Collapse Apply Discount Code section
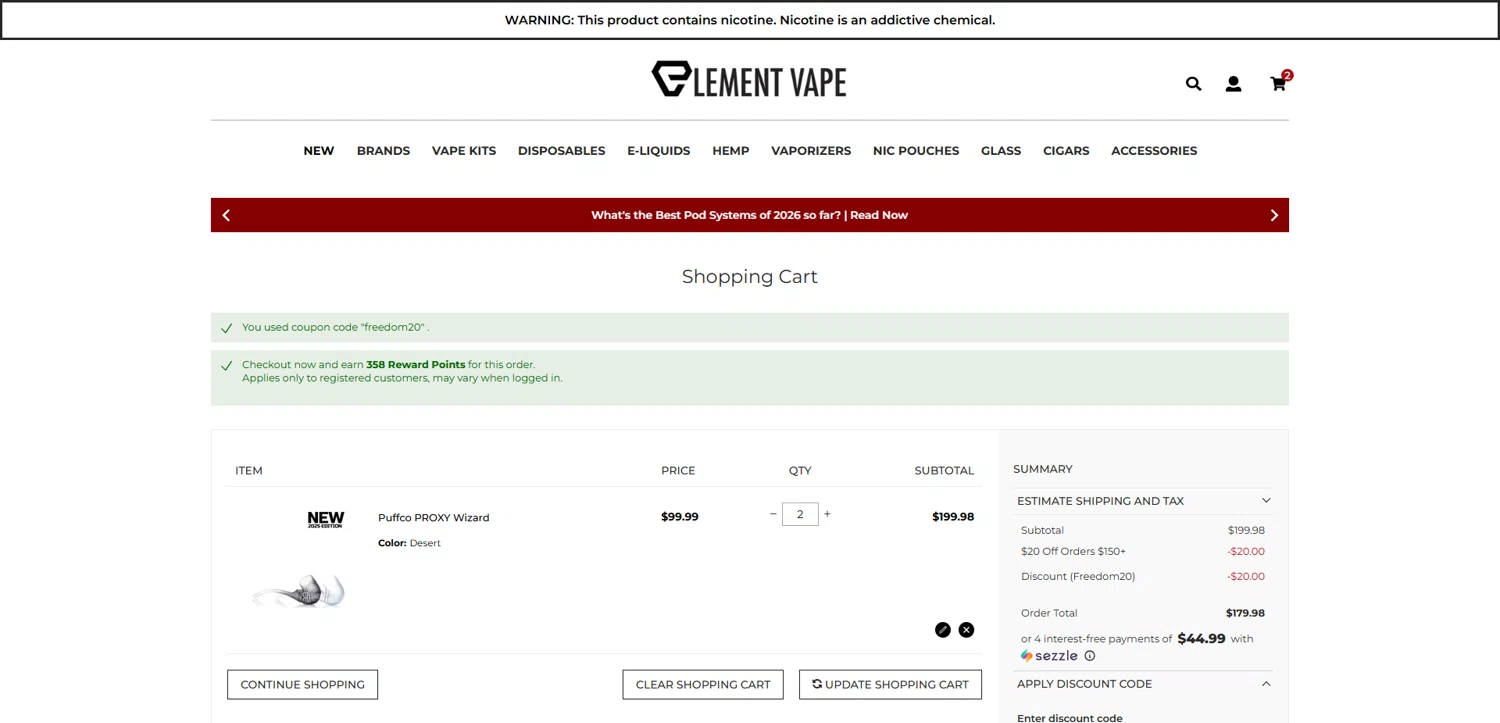The height and width of the screenshot is (723, 1500). click(1144, 684)
